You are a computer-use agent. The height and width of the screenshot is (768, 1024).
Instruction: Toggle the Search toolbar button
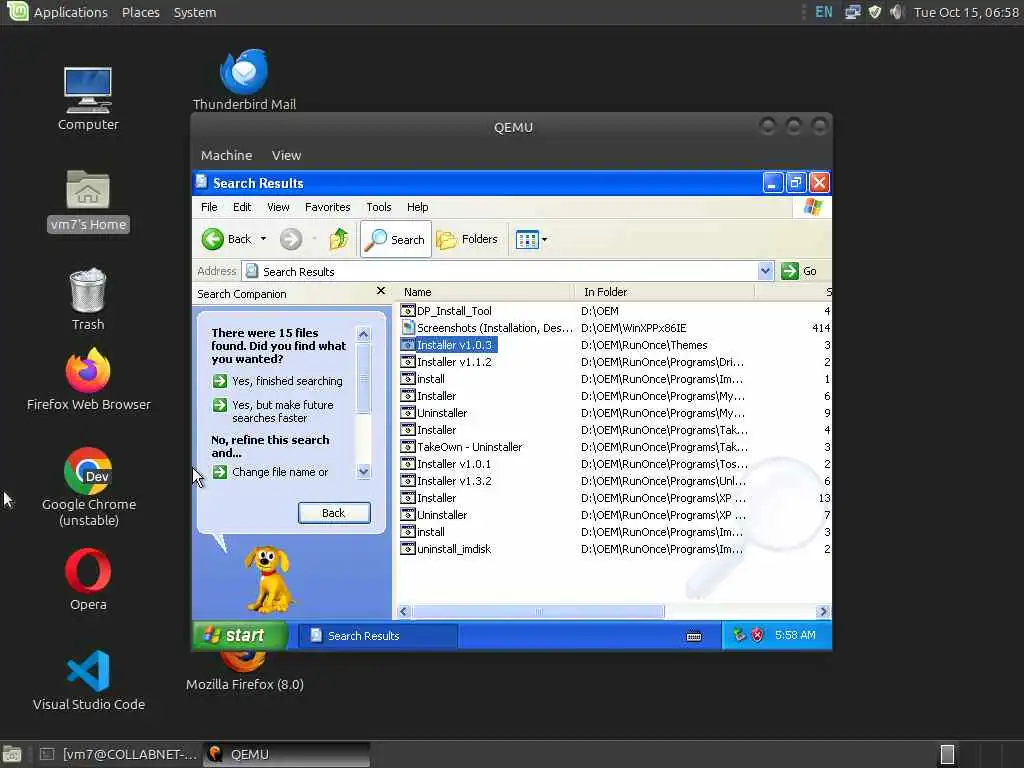395,239
